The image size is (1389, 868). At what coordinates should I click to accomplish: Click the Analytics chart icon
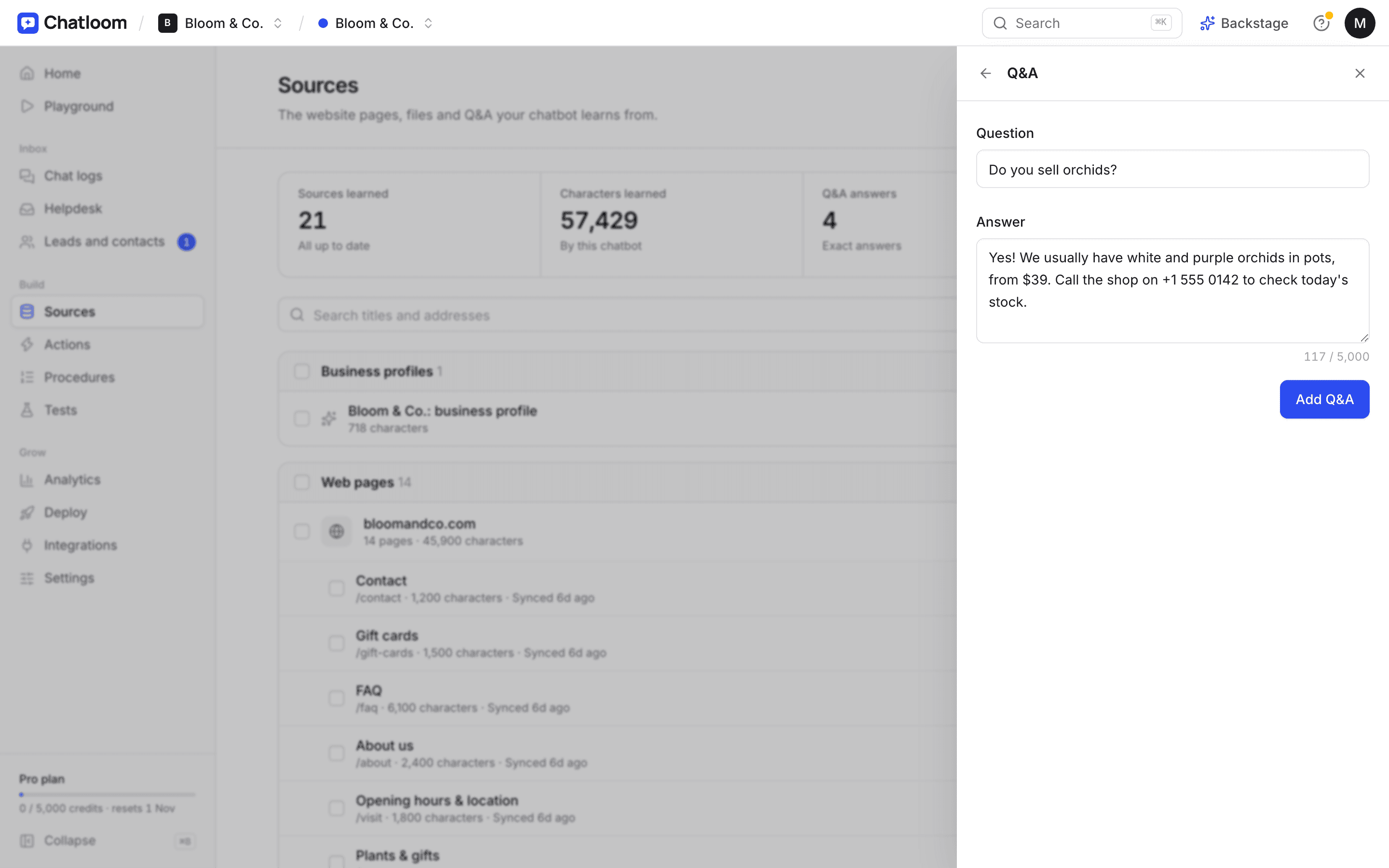click(27, 480)
